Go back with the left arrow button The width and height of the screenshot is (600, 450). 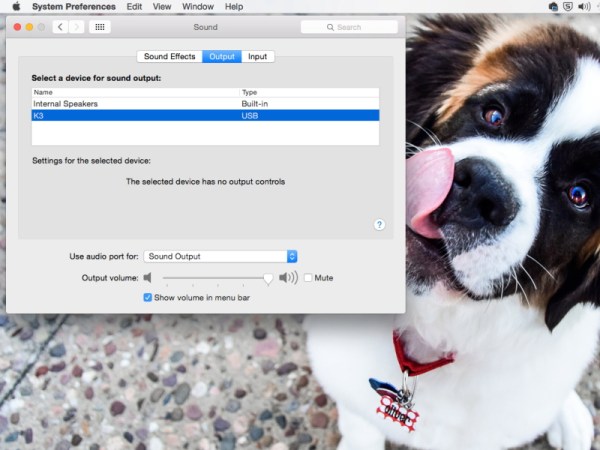[x=60, y=27]
